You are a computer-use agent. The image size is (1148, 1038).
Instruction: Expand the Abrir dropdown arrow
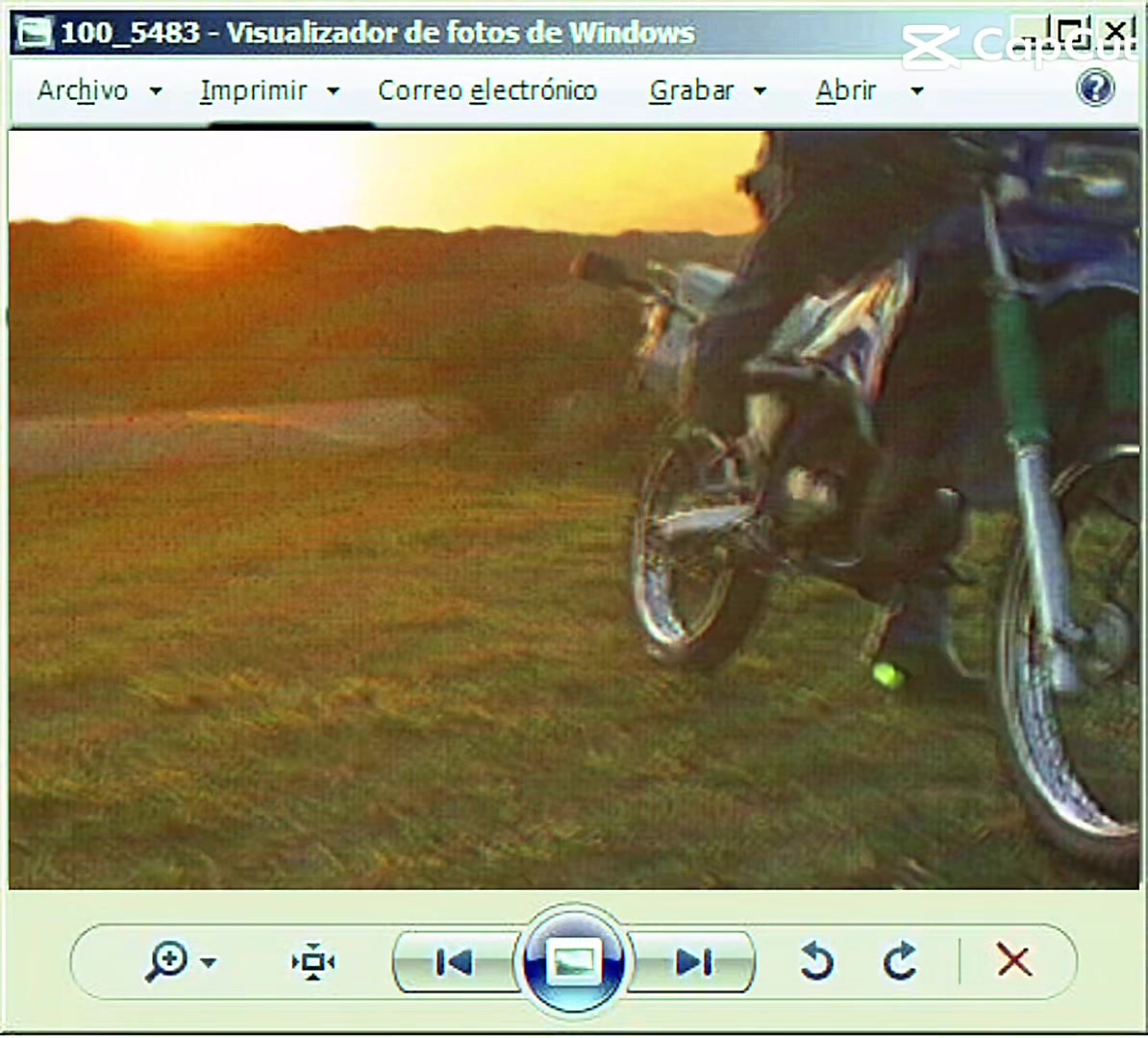click(916, 91)
